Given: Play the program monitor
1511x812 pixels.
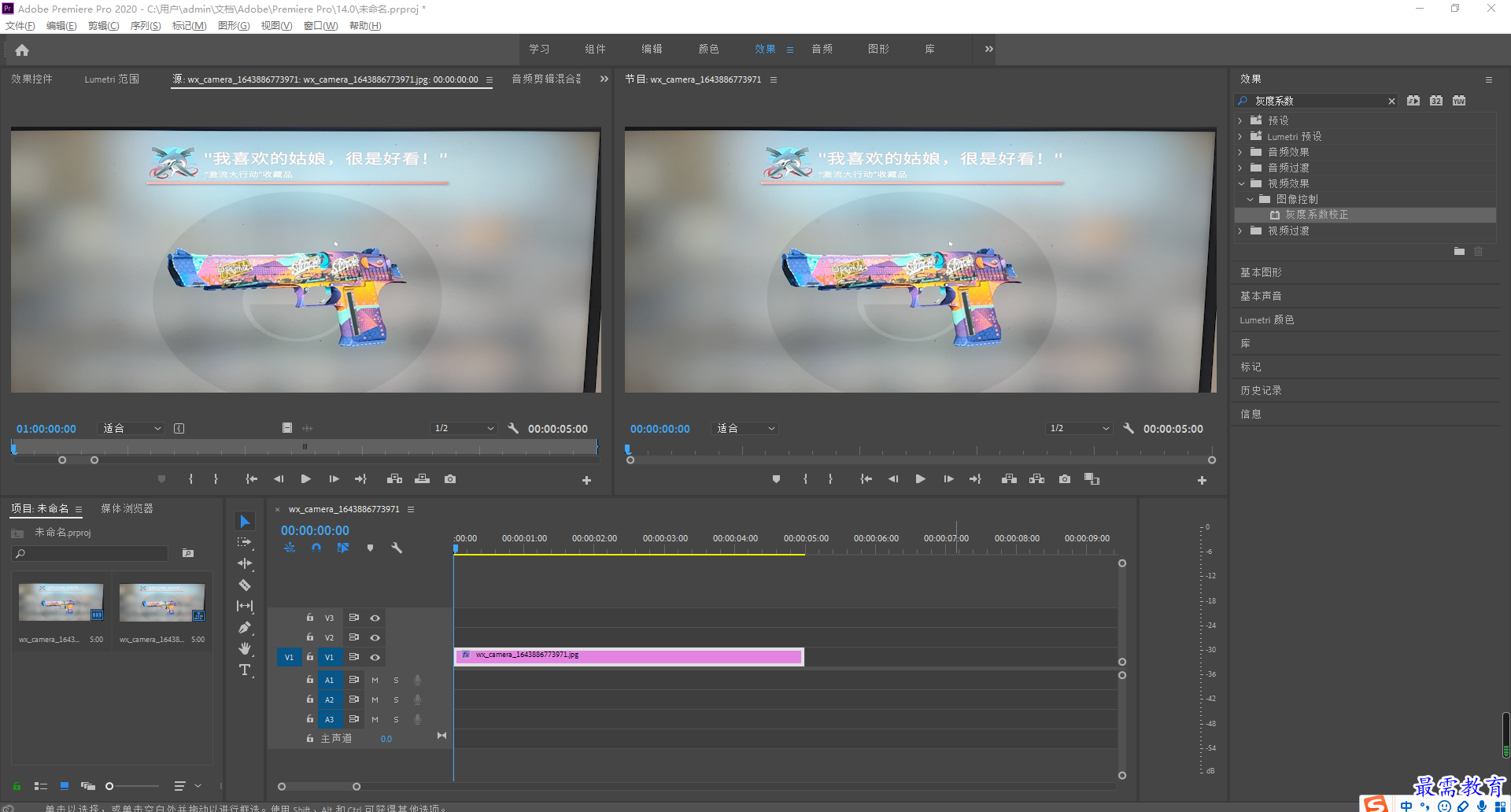Looking at the screenshot, I should click(x=921, y=479).
